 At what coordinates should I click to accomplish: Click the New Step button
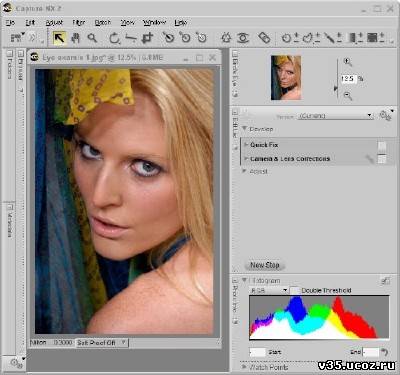[264, 265]
